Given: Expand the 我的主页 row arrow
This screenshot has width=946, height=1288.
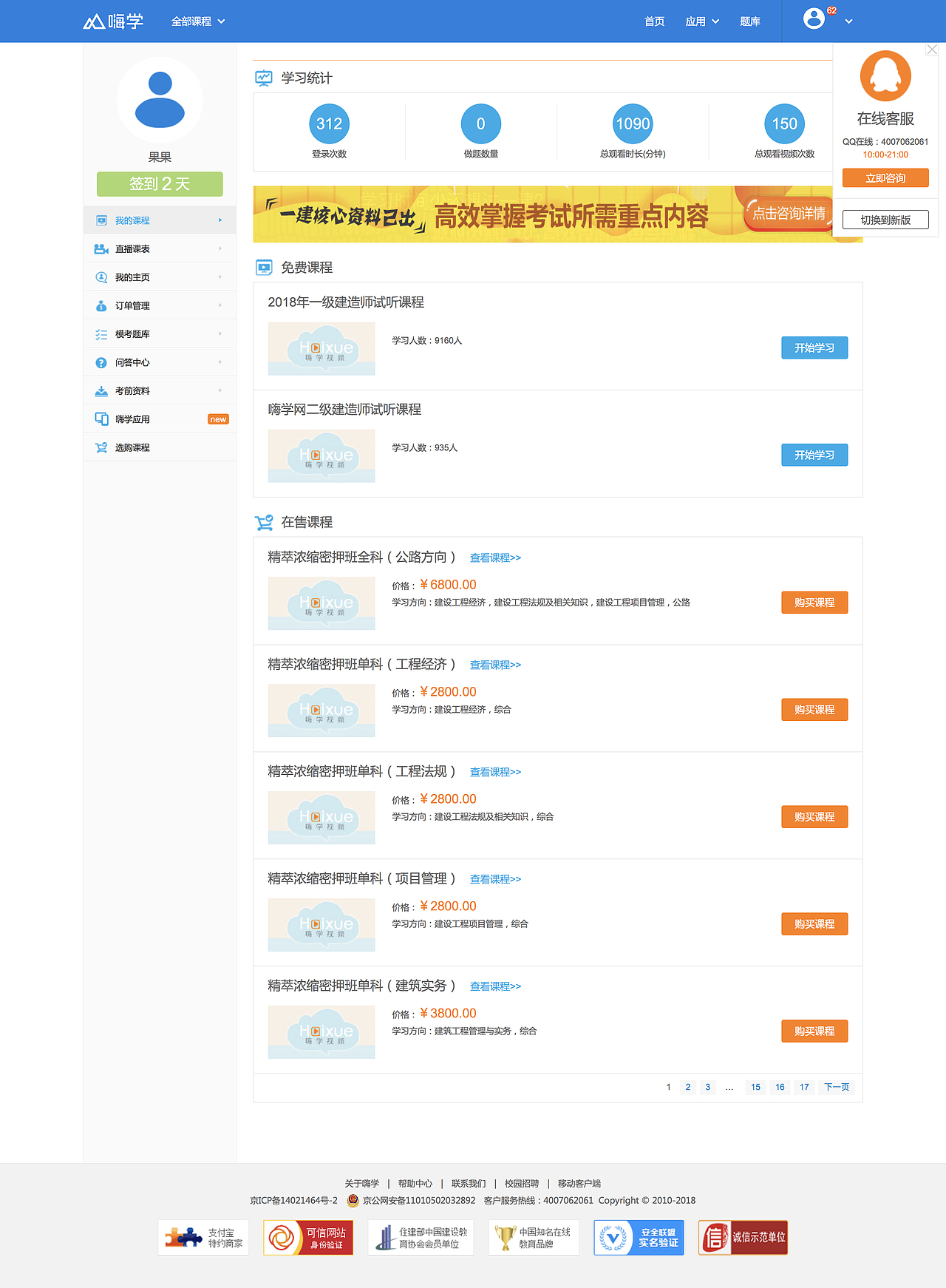Looking at the screenshot, I should 220,277.
